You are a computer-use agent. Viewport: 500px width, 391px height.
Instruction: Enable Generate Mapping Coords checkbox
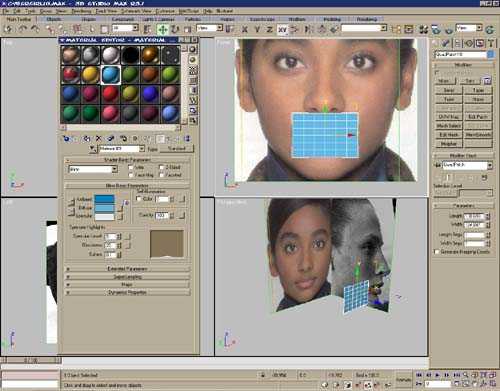coord(437,252)
